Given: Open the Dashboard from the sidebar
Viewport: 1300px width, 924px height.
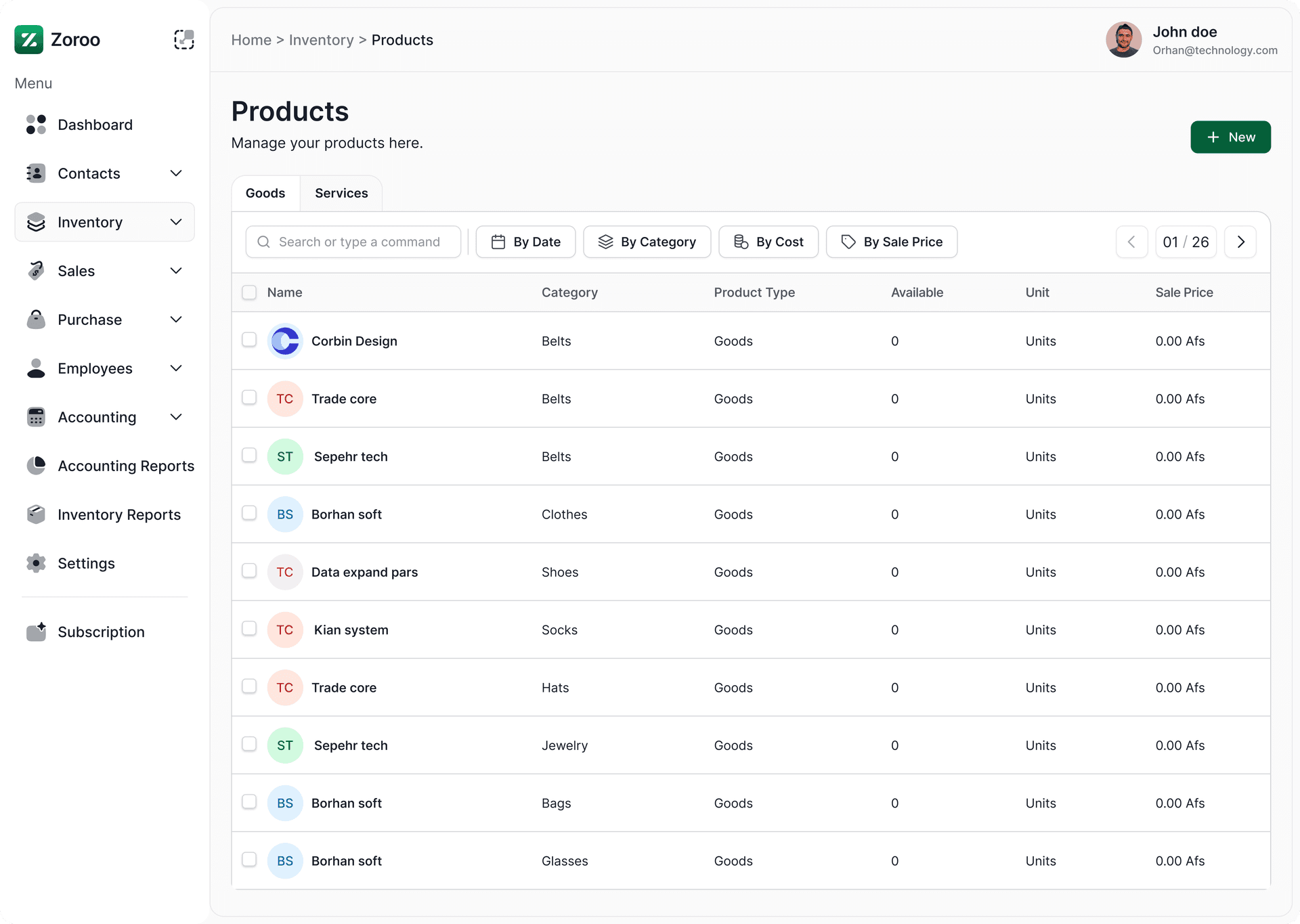Looking at the screenshot, I should pos(95,125).
